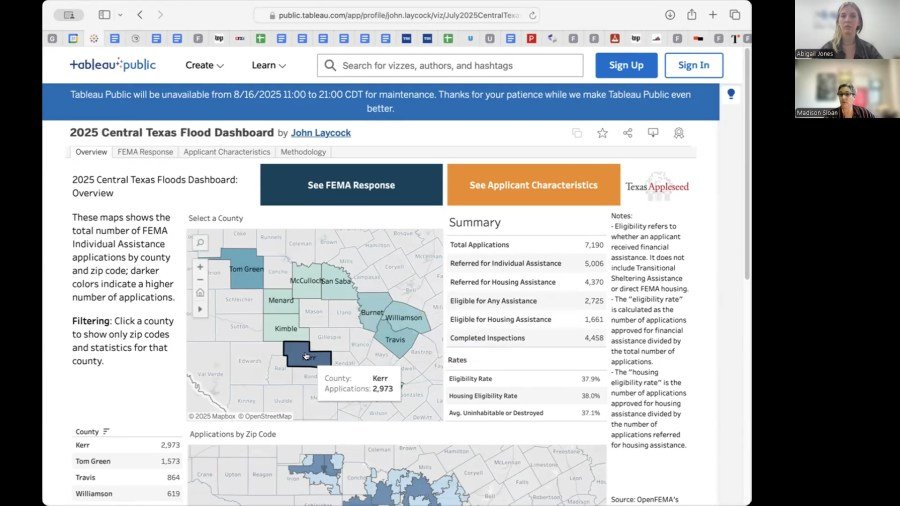
Task: Click the download icon in viz toolbar
Action: point(653,133)
